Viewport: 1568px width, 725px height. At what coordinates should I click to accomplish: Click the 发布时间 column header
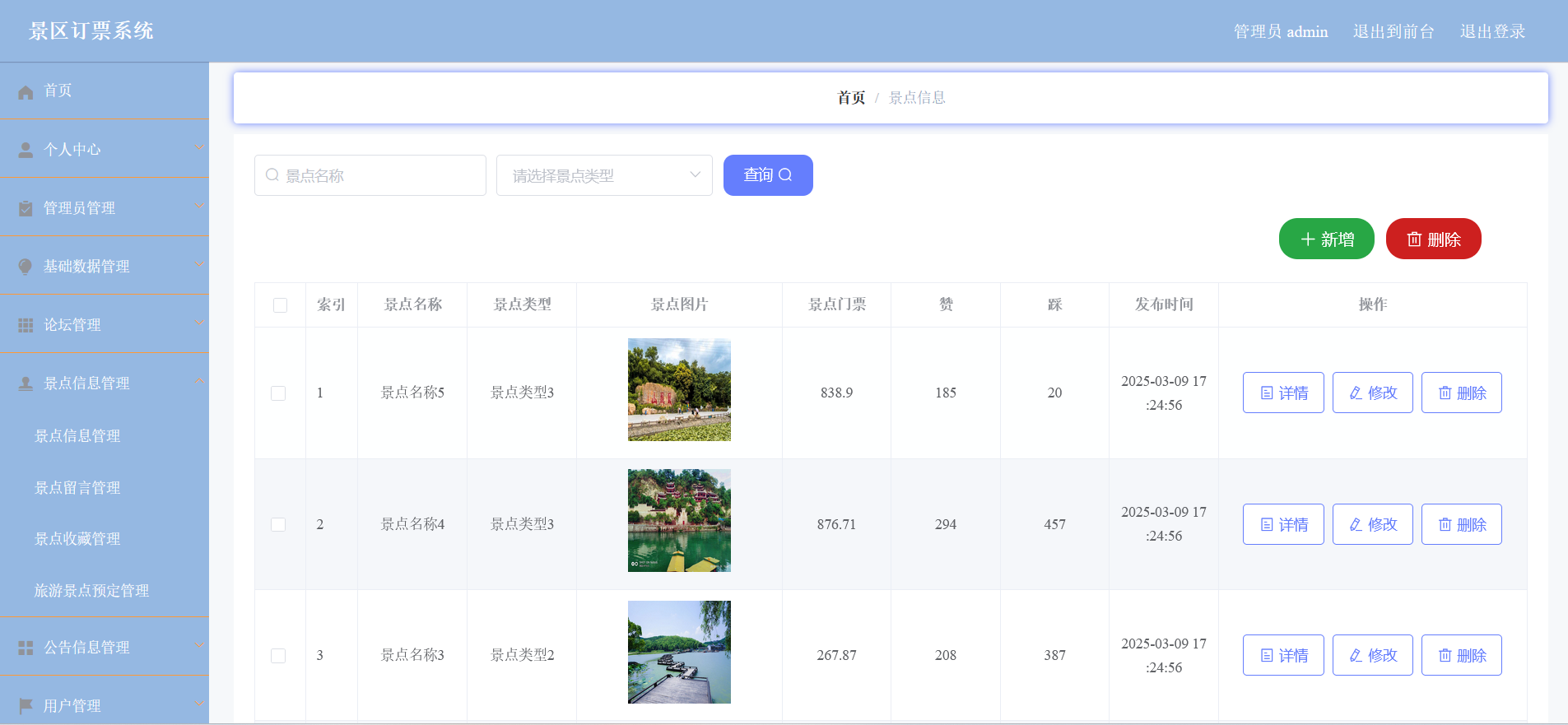point(1164,304)
